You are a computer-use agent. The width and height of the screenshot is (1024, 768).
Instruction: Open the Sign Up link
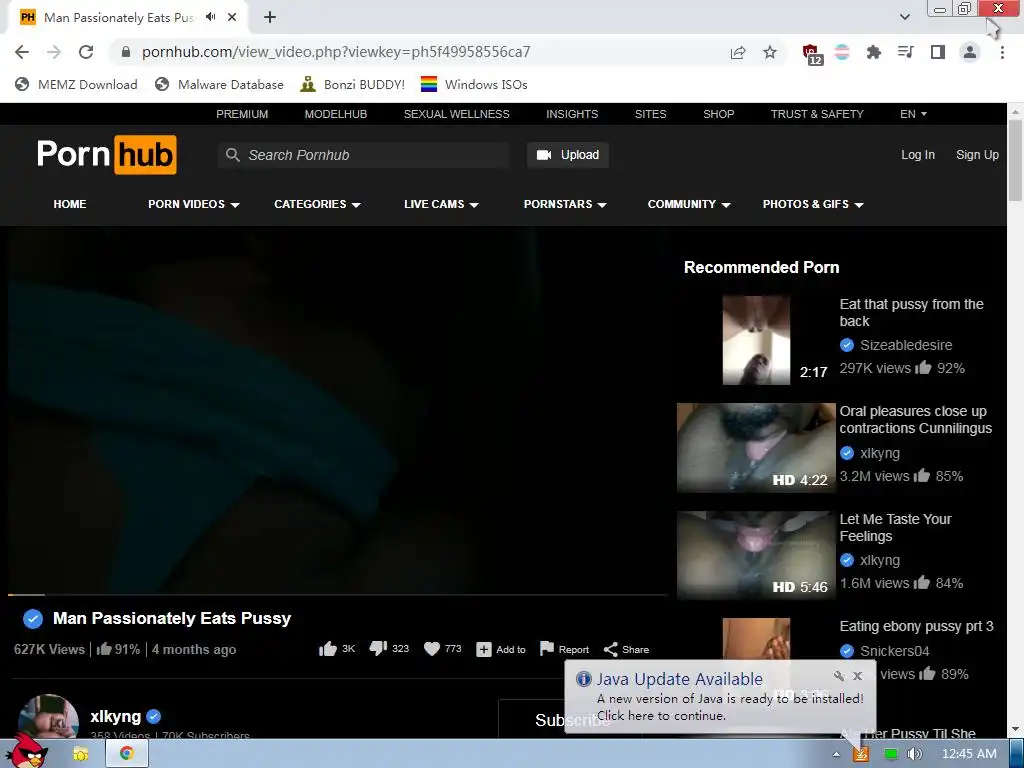pyautogui.click(x=977, y=155)
